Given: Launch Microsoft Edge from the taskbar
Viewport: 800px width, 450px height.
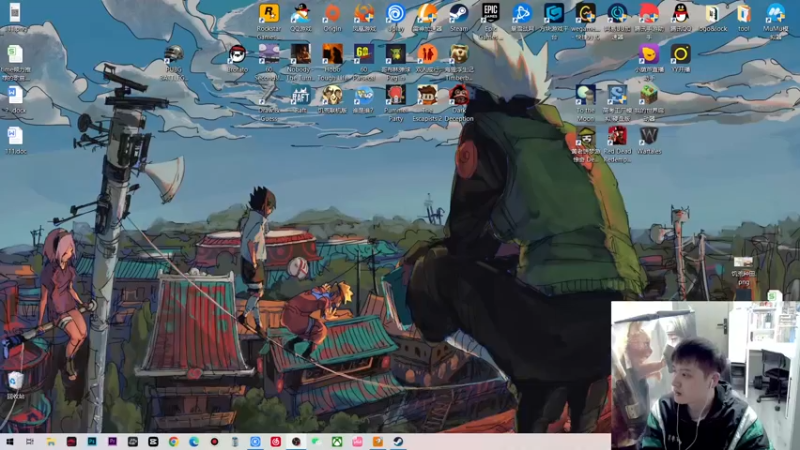Looking at the screenshot, I should coord(194,442).
